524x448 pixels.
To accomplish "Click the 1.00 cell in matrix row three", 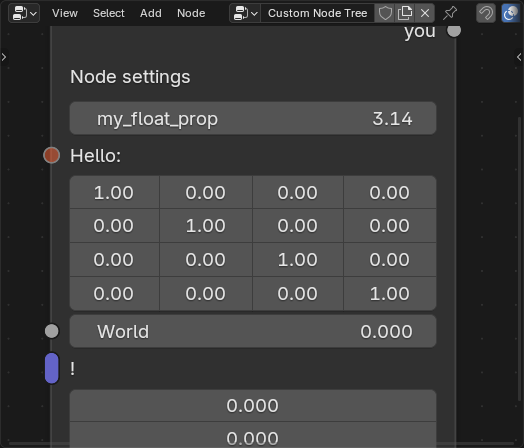I will 298,260.
